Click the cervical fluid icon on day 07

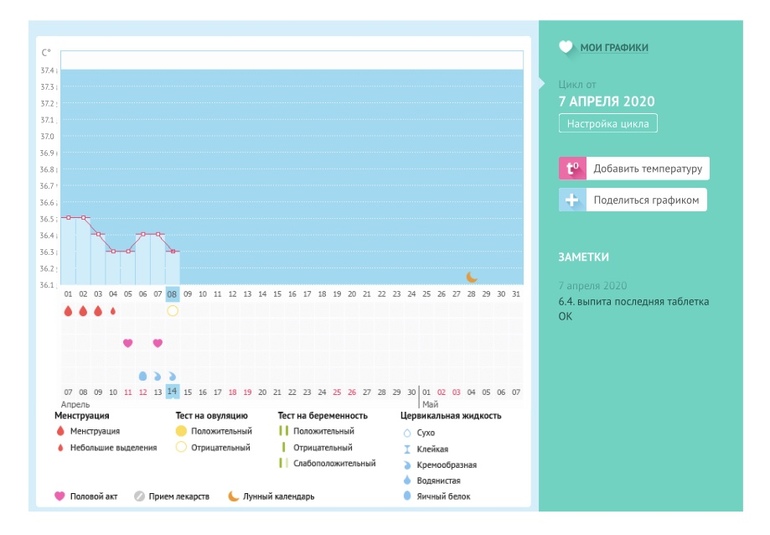point(158,375)
